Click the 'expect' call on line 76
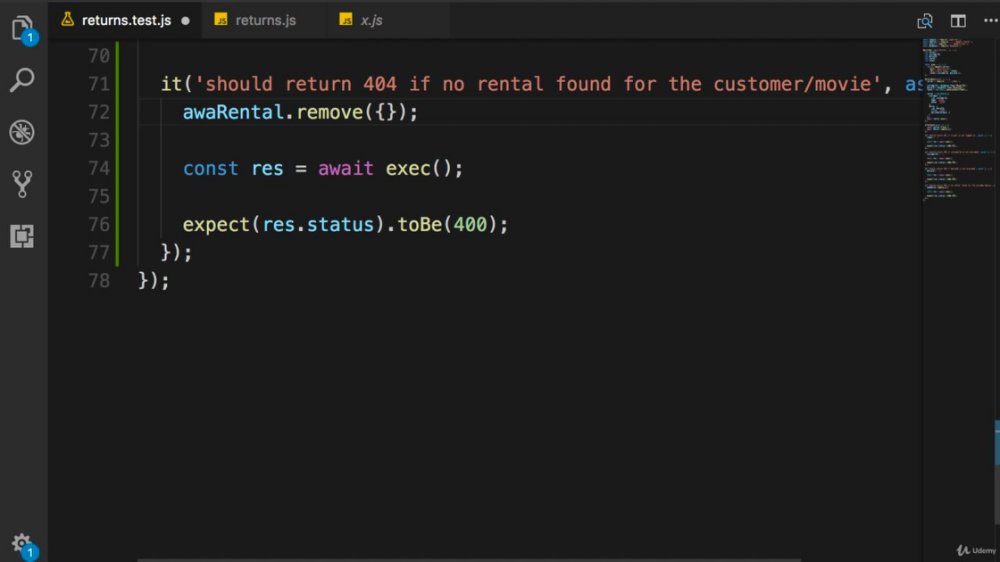The height and width of the screenshot is (562, 1000). pyautogui.click(x=216, y=225)
